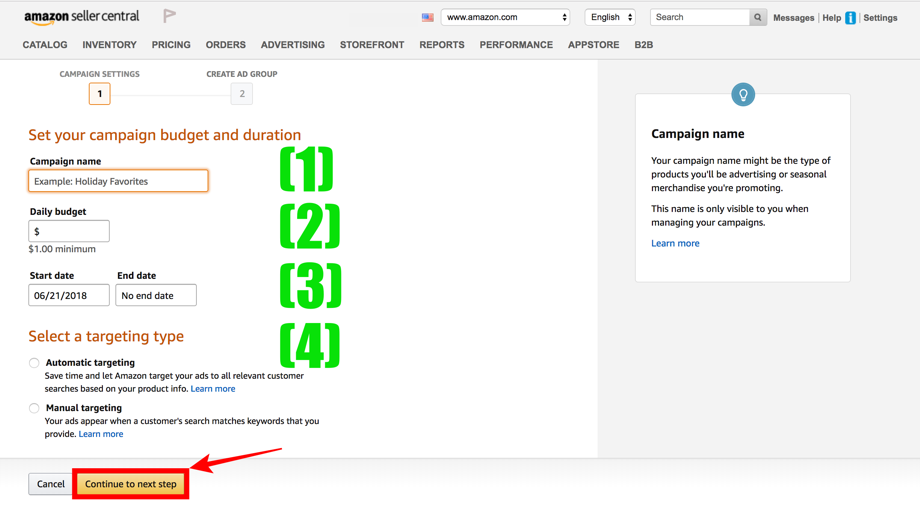
Task: Focus the Daily budget input field
Action: (x=69, y=231)
